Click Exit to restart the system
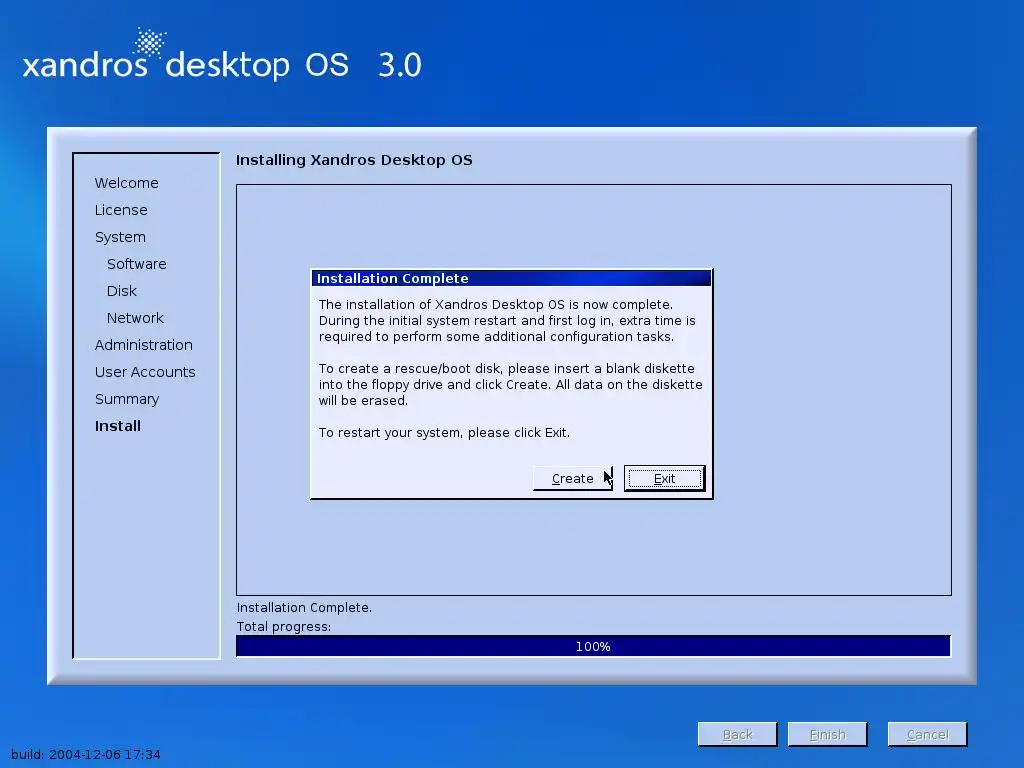This screenshot has height=768, width=1024. pos(664,478)
